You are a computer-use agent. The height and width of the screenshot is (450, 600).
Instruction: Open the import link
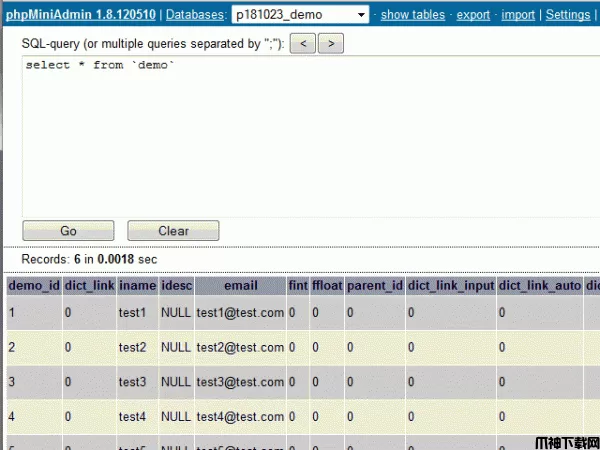[518, 15]
